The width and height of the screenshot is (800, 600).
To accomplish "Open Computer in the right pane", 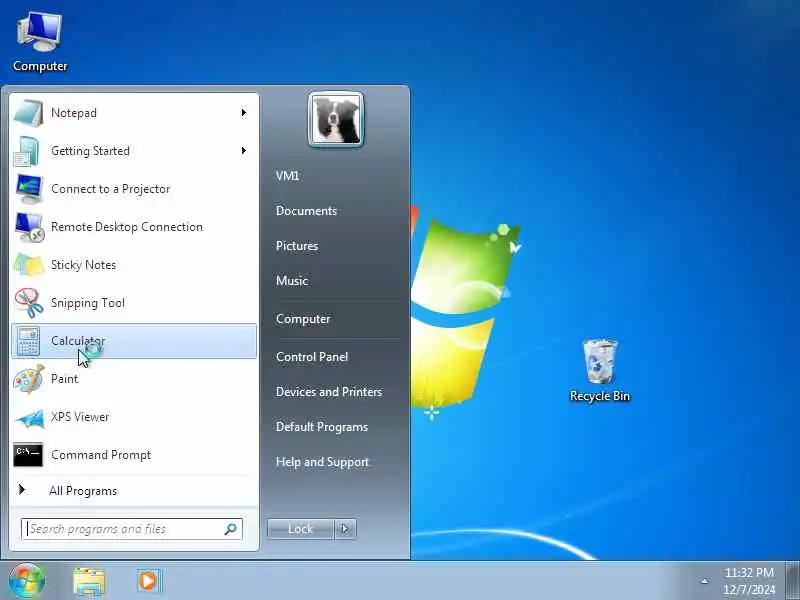I will [x=303, y=319].
